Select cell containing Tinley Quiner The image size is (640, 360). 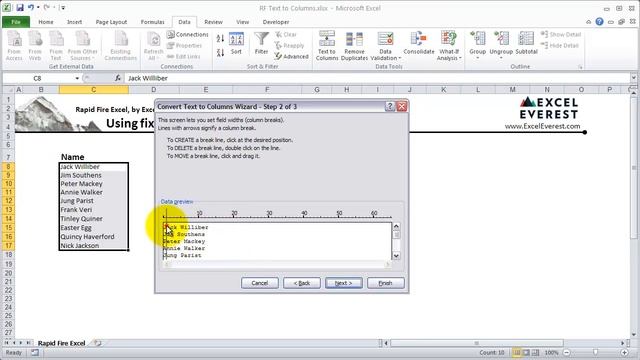[x=93, y=219]
